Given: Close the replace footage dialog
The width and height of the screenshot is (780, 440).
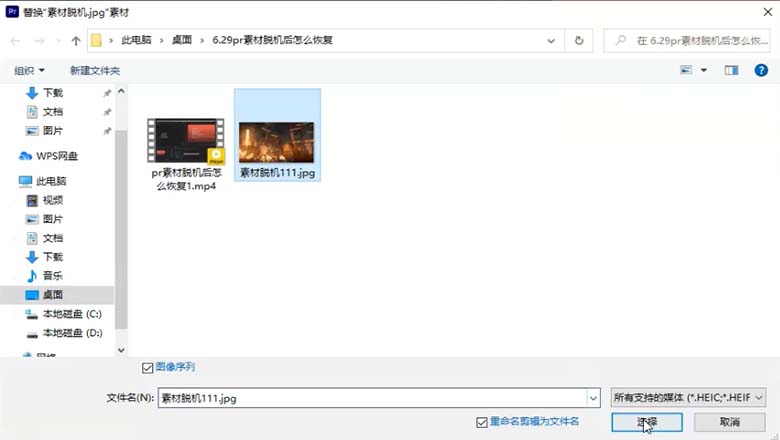Looking at the screenshot, I should (x=768, y=12).
